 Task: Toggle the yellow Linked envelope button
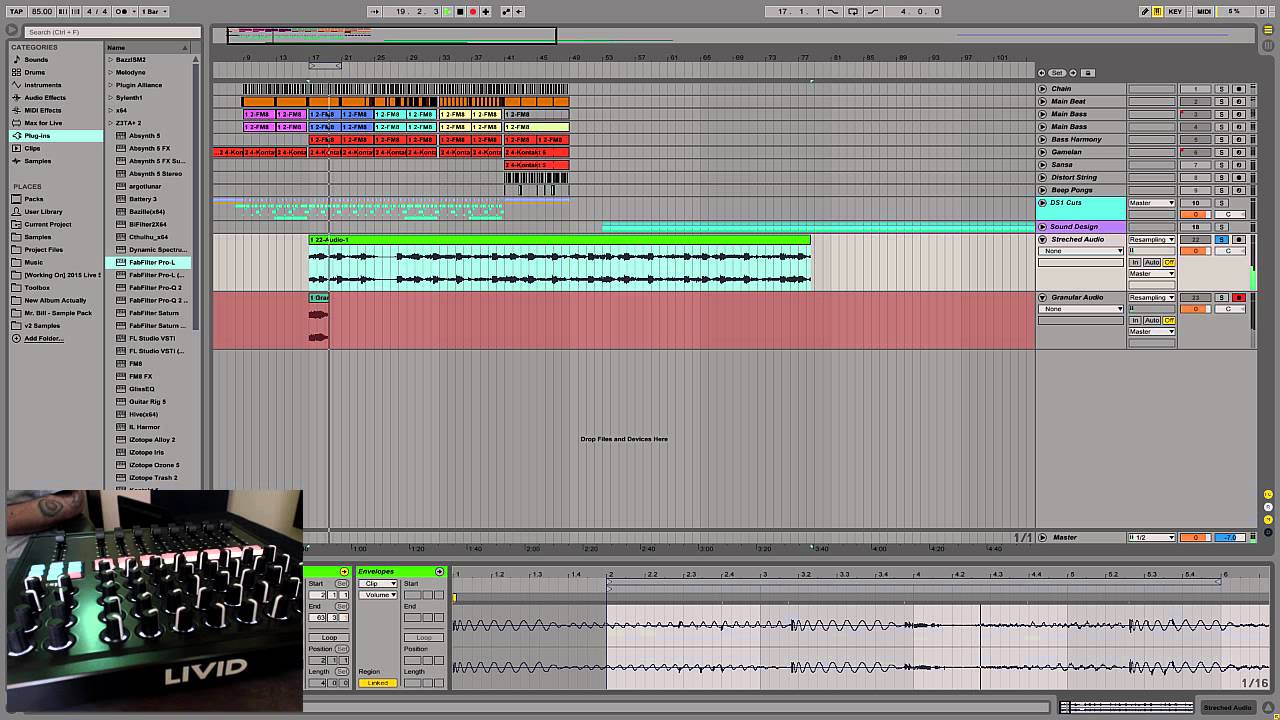click(x=377, y=683)
